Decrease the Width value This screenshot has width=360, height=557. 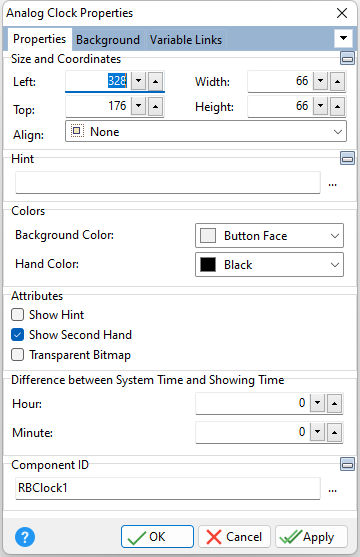coord(320,81)
